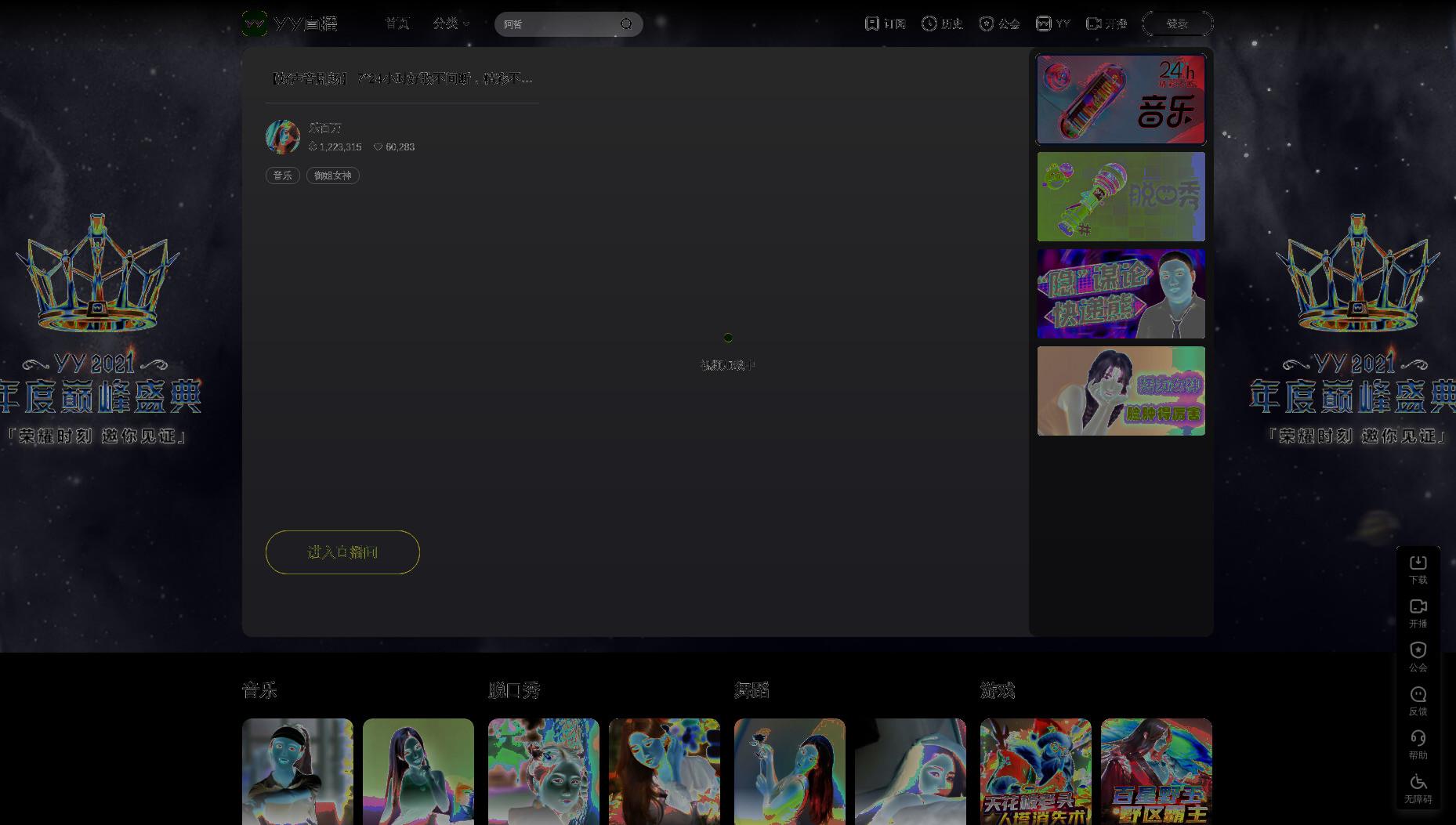
Task: Open the 百星野王 野区霸主 stream card
Action: point(1157,772)
